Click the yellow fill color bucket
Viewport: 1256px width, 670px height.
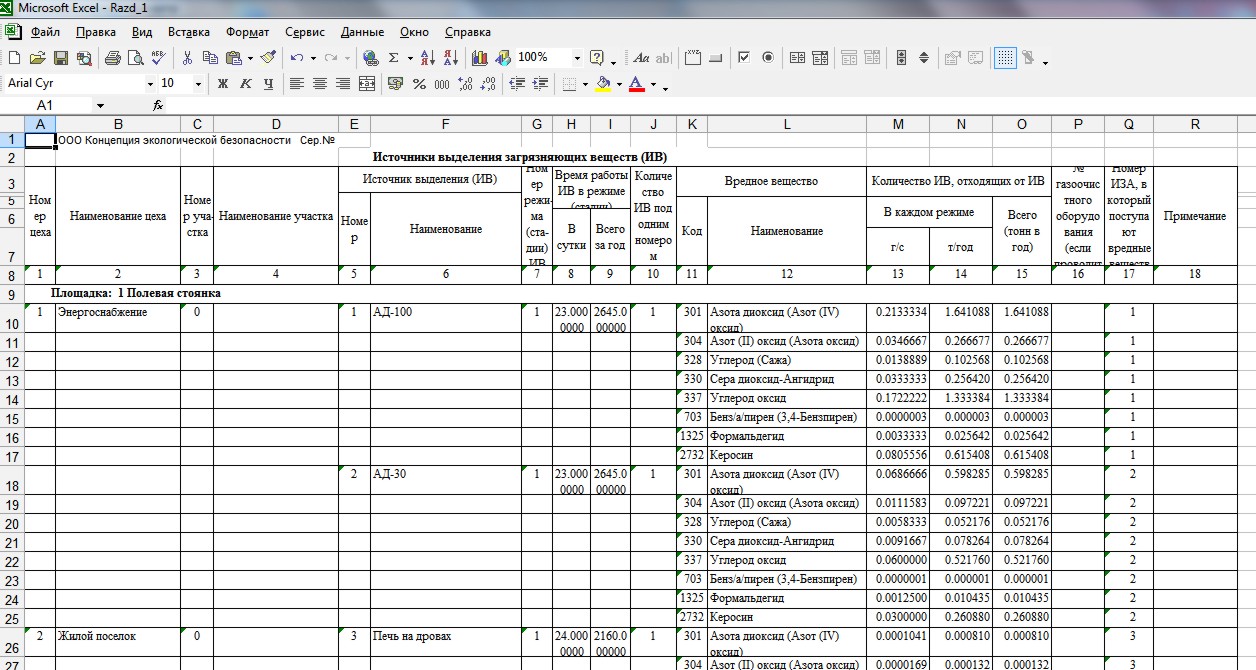(x=601, y=84)
